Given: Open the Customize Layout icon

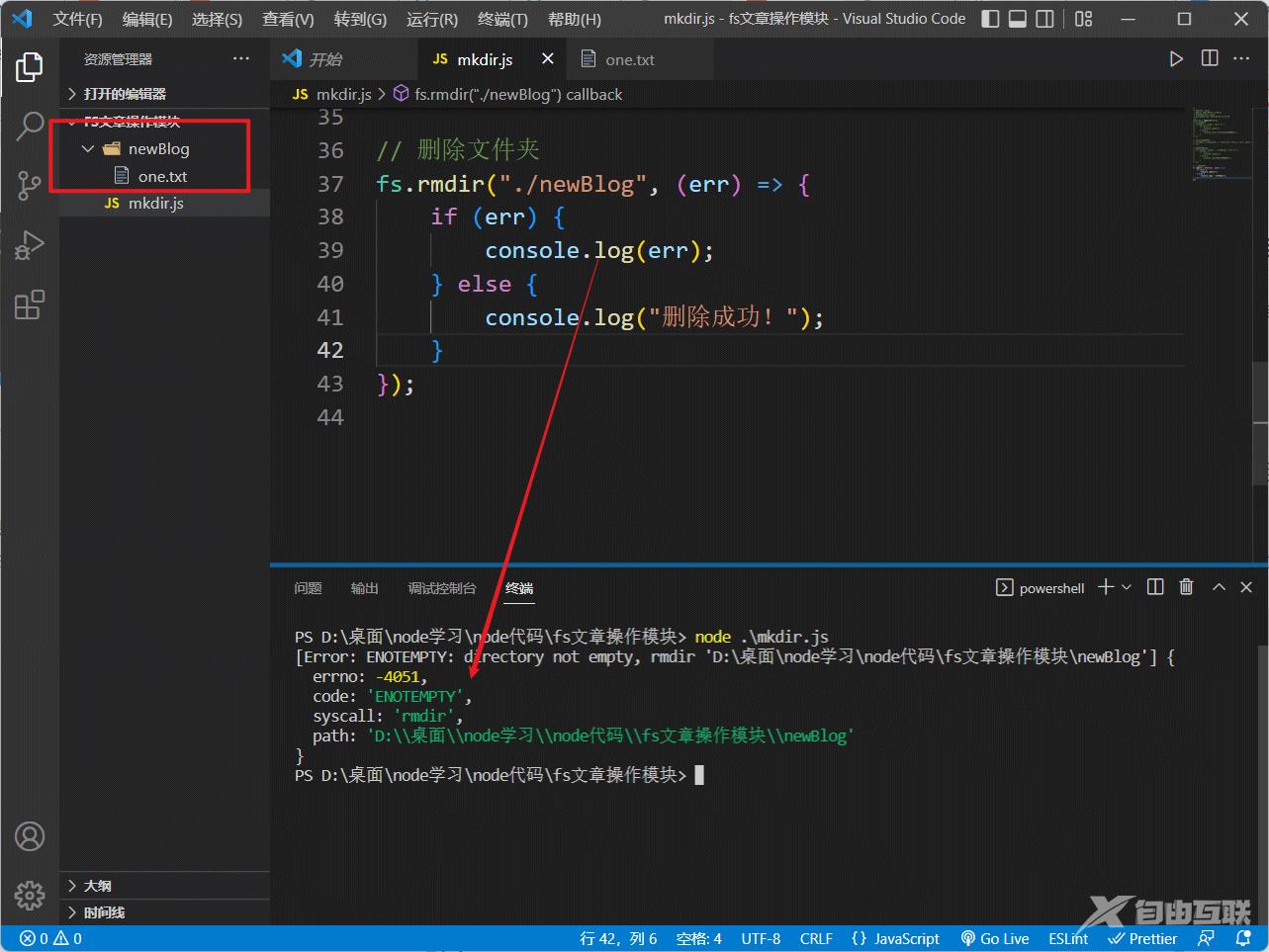Looking at the screenshot, I should [1084, 19].
